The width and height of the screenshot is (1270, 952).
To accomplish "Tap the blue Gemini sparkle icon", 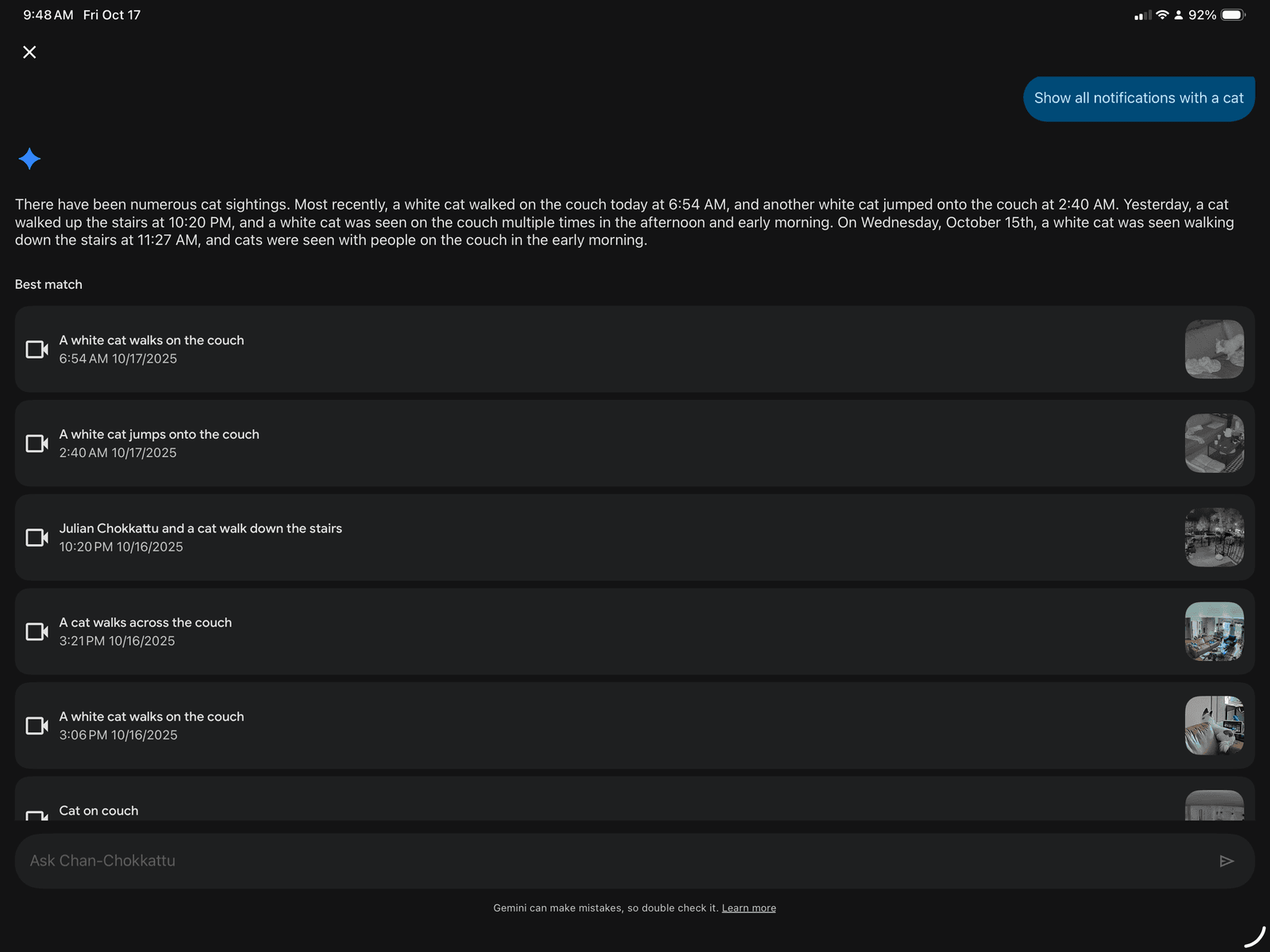I will point(29,159).
